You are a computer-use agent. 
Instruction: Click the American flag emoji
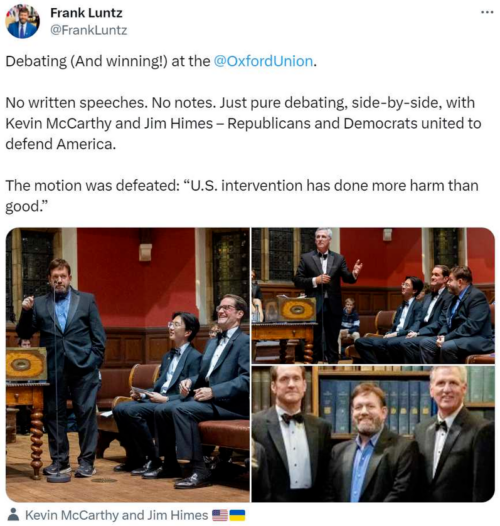point(220,515)
